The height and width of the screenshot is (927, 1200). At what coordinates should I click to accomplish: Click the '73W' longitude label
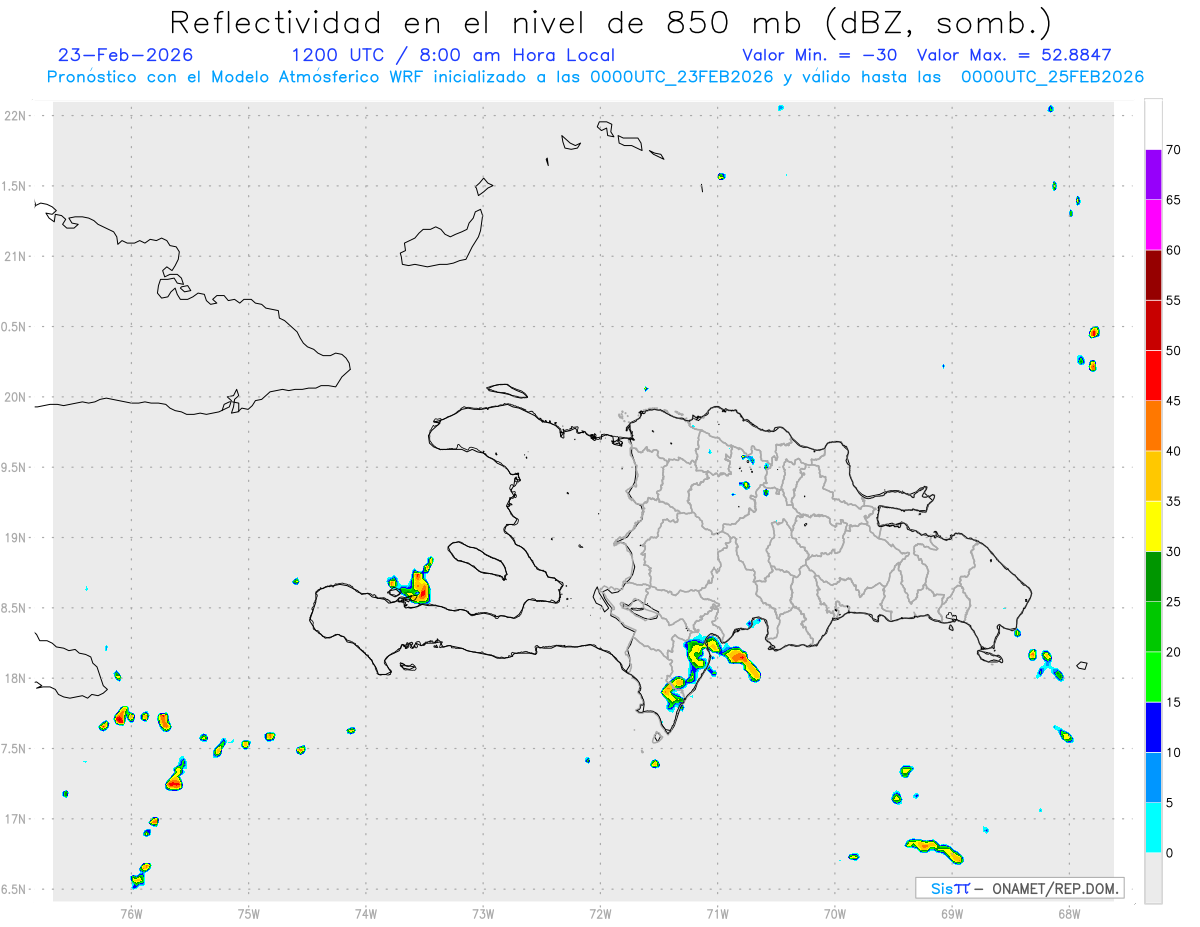pyautogui.click(x=483, y=913)
